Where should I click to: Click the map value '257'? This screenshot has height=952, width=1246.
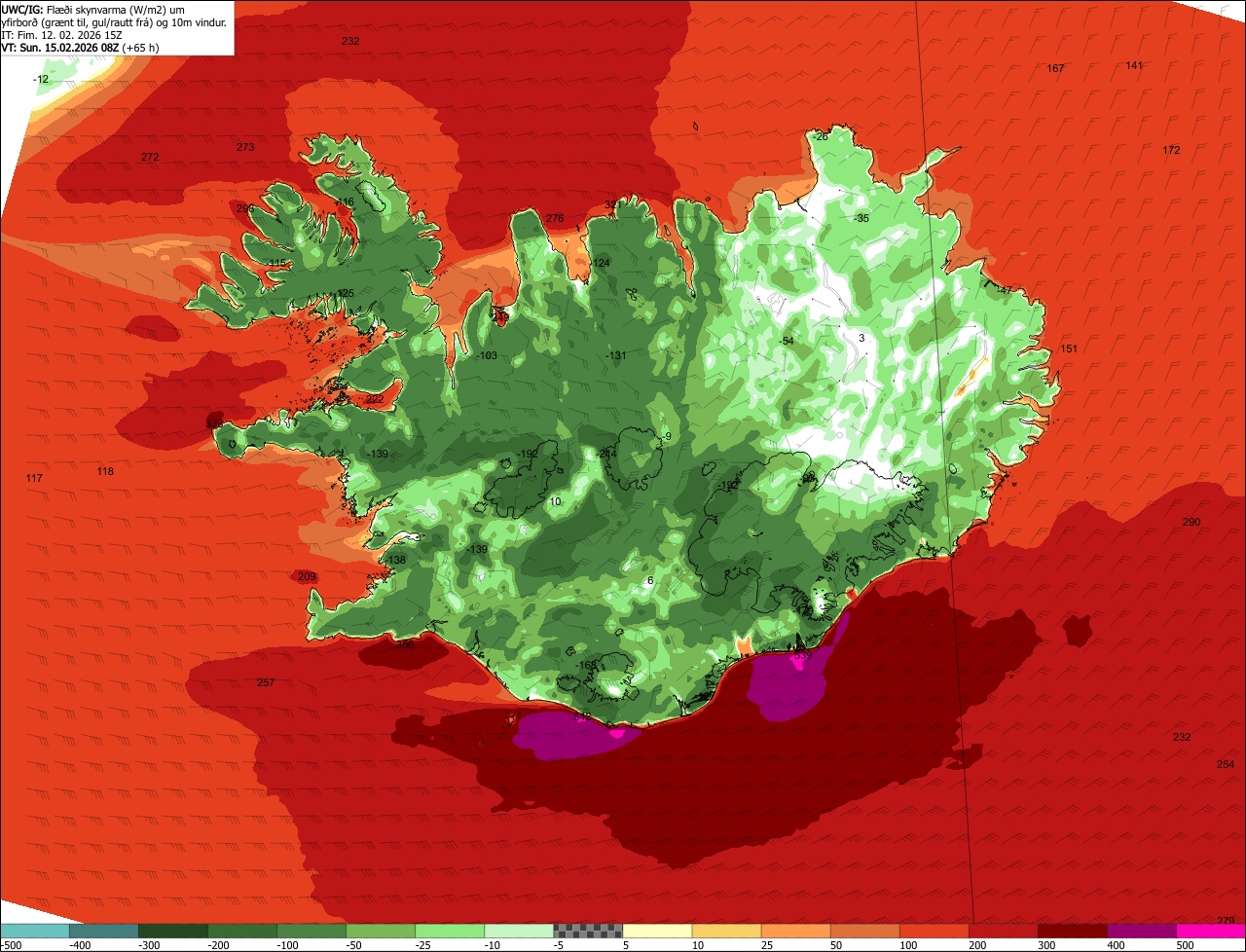point(265,683)
